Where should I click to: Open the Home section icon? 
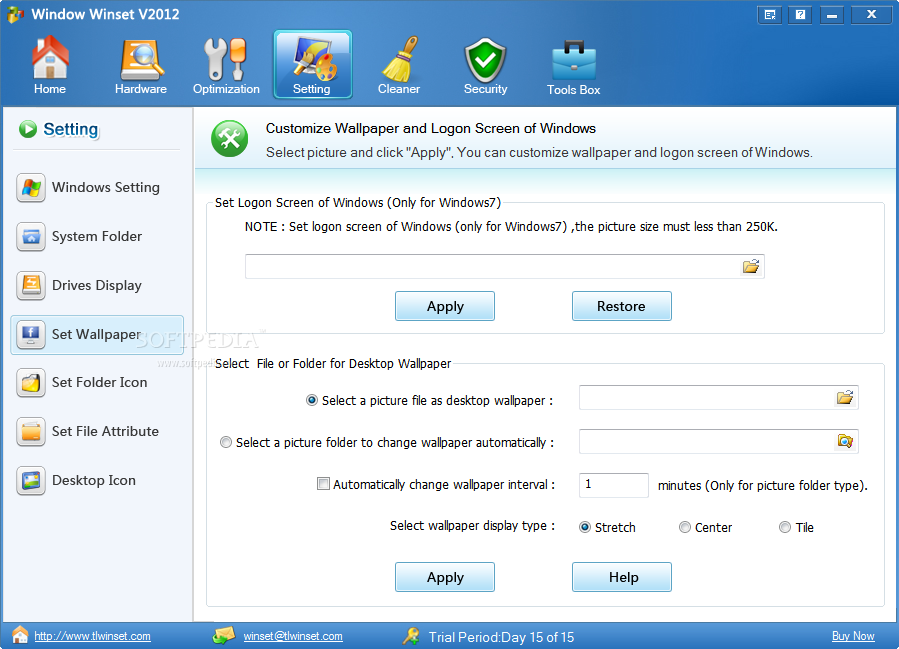(50, 57)
